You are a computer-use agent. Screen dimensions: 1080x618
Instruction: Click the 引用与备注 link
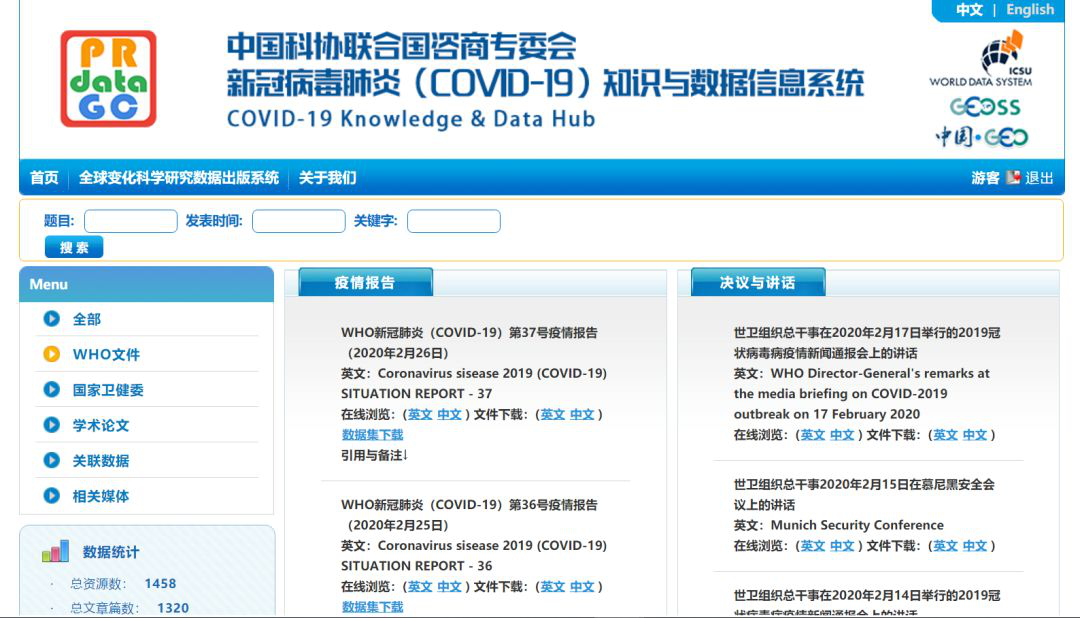point(371,455)
